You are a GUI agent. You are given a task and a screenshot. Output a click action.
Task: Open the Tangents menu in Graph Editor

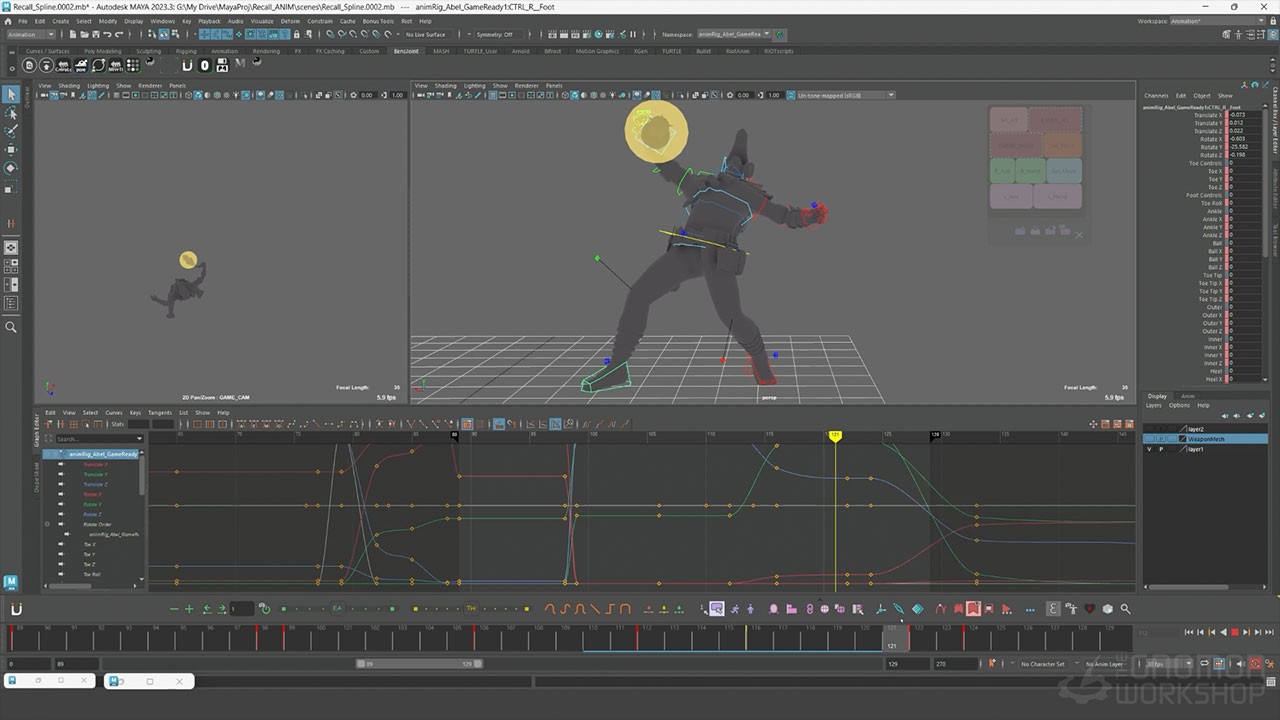(160, 412)
